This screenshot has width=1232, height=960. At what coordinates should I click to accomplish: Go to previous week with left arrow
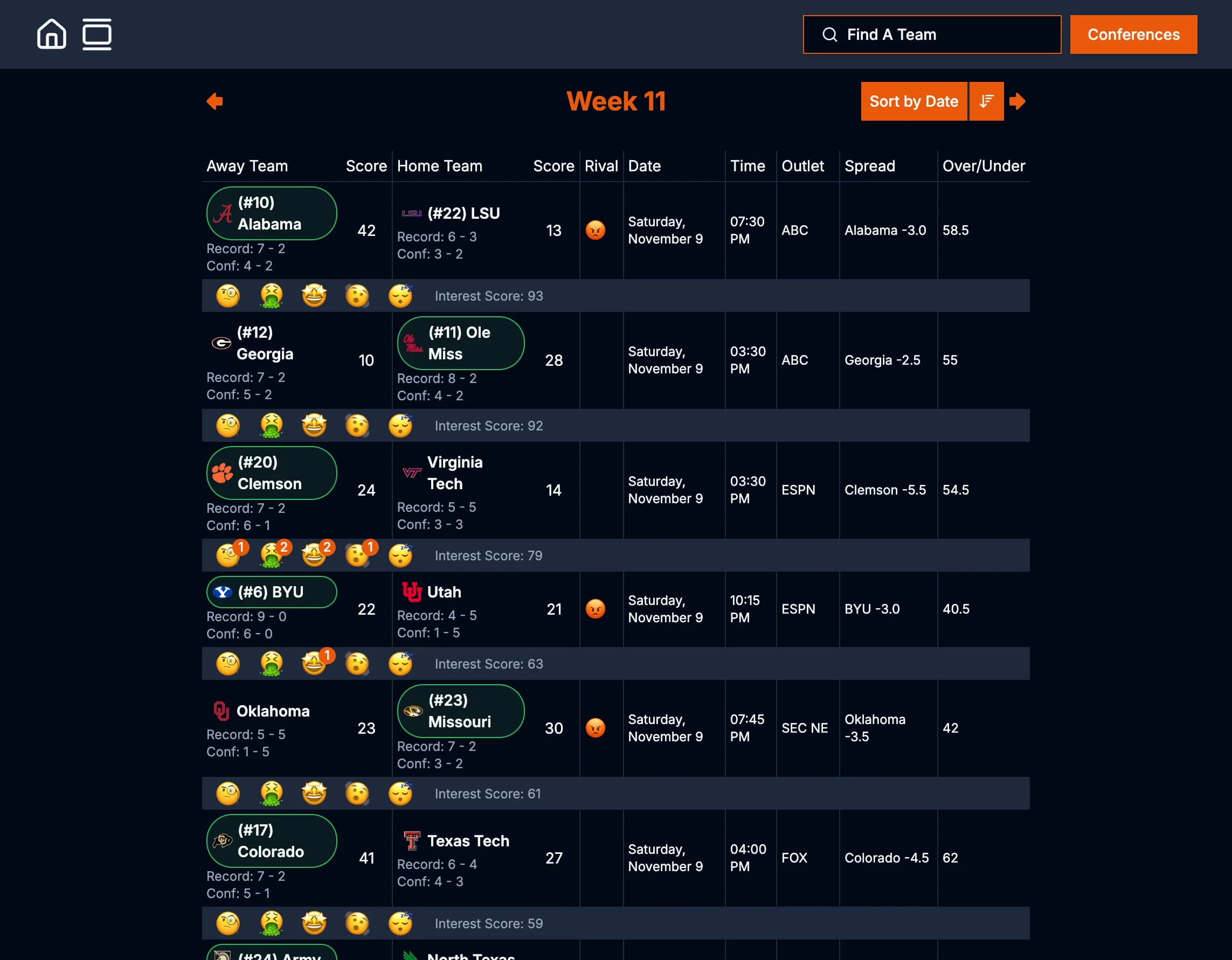[x=215, y=101]
